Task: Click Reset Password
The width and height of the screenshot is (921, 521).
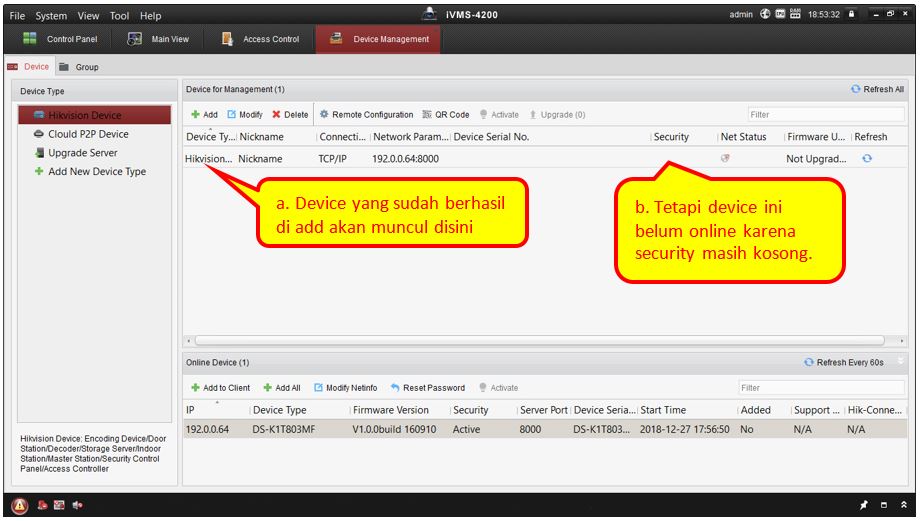Action: tap(428, 388)
